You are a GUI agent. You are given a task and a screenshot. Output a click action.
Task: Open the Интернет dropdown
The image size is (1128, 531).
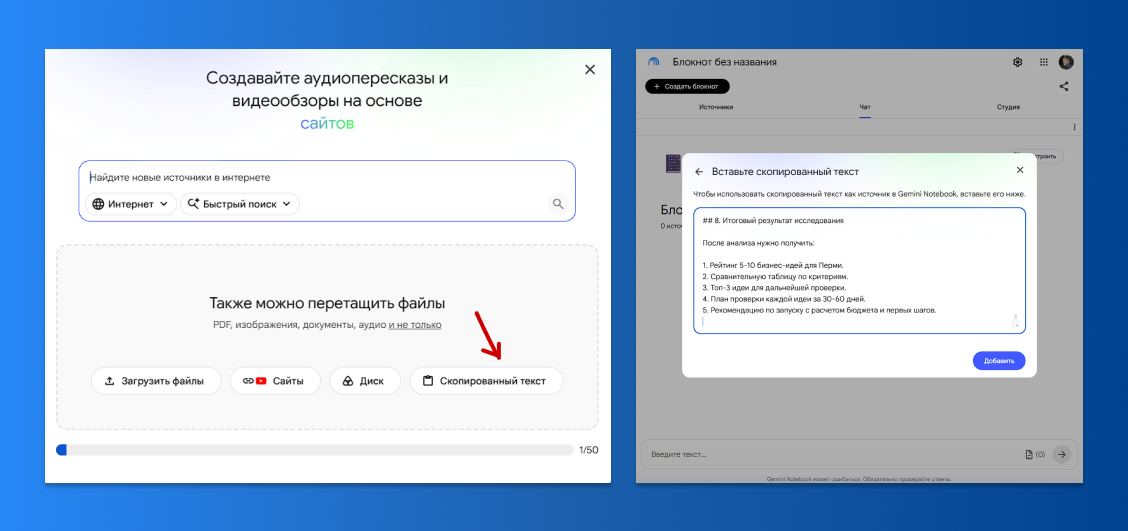[131, 204]
